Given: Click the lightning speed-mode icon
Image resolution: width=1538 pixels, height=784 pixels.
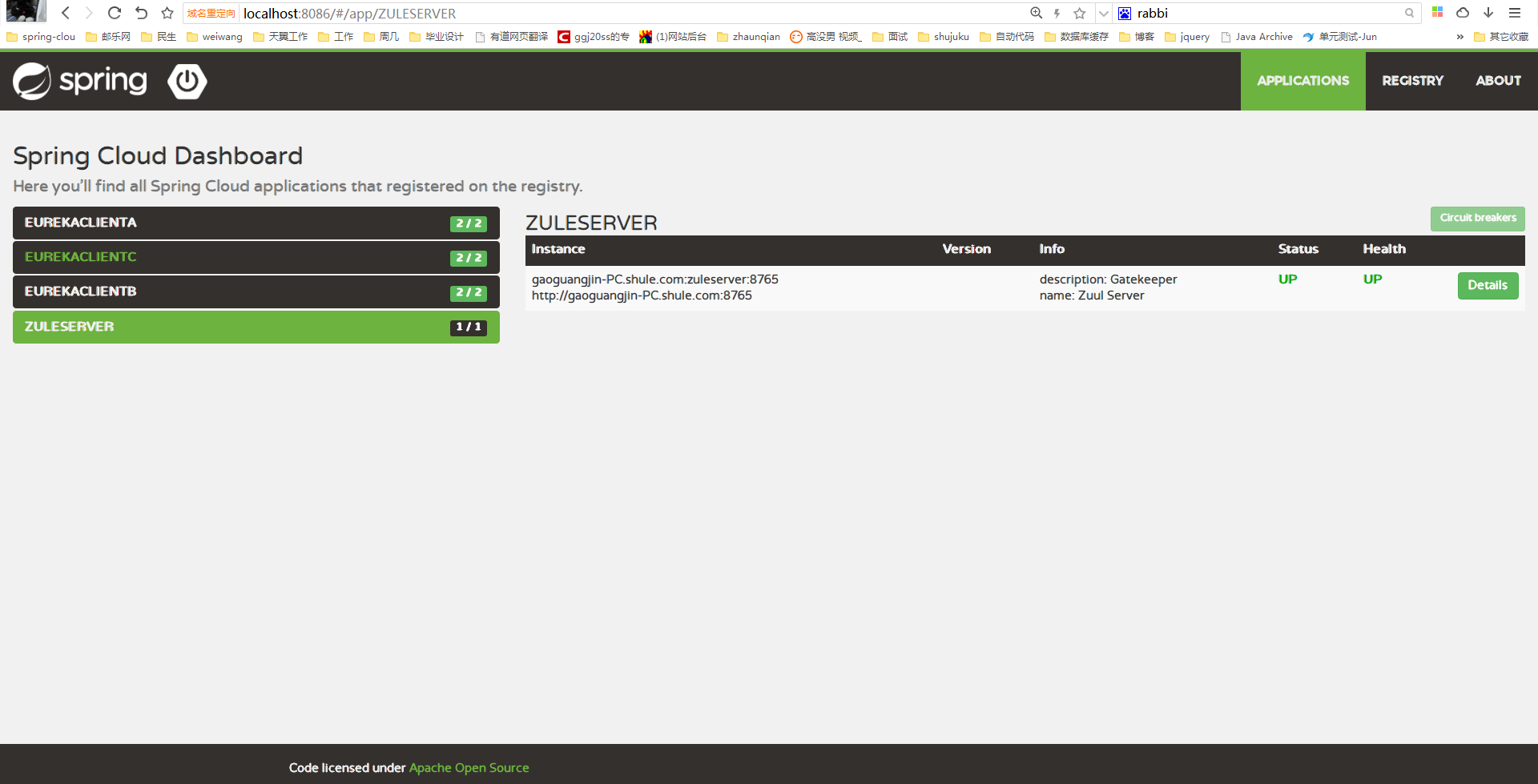Looking at the screenshot, I should [1057, 13].
